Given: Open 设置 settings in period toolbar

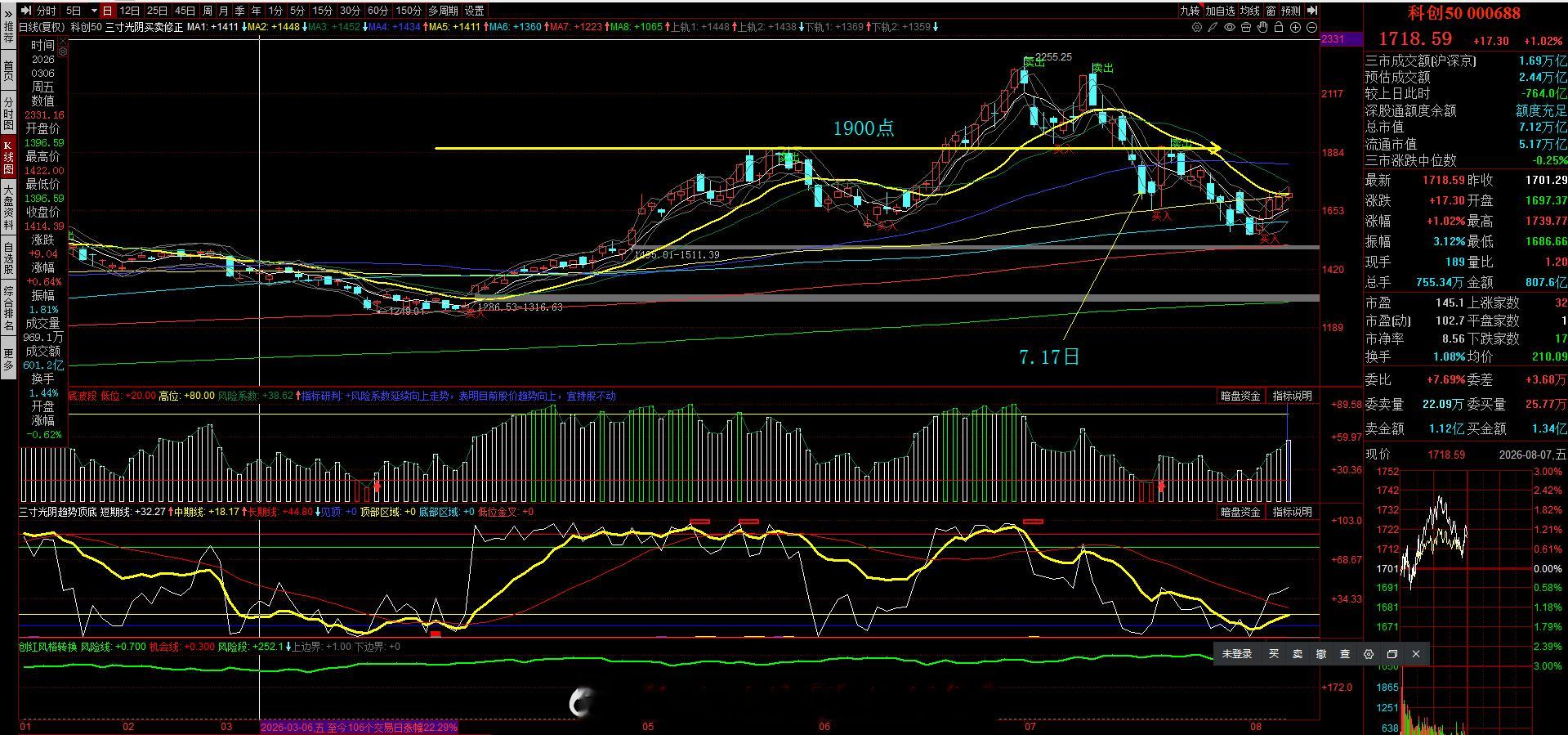Looking at the screenshot, I should tap(474, 11).
